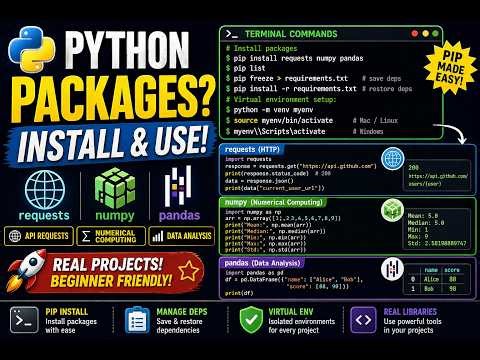Click the '200' status in requests output

pyautogui.click(x=414, y=167)
